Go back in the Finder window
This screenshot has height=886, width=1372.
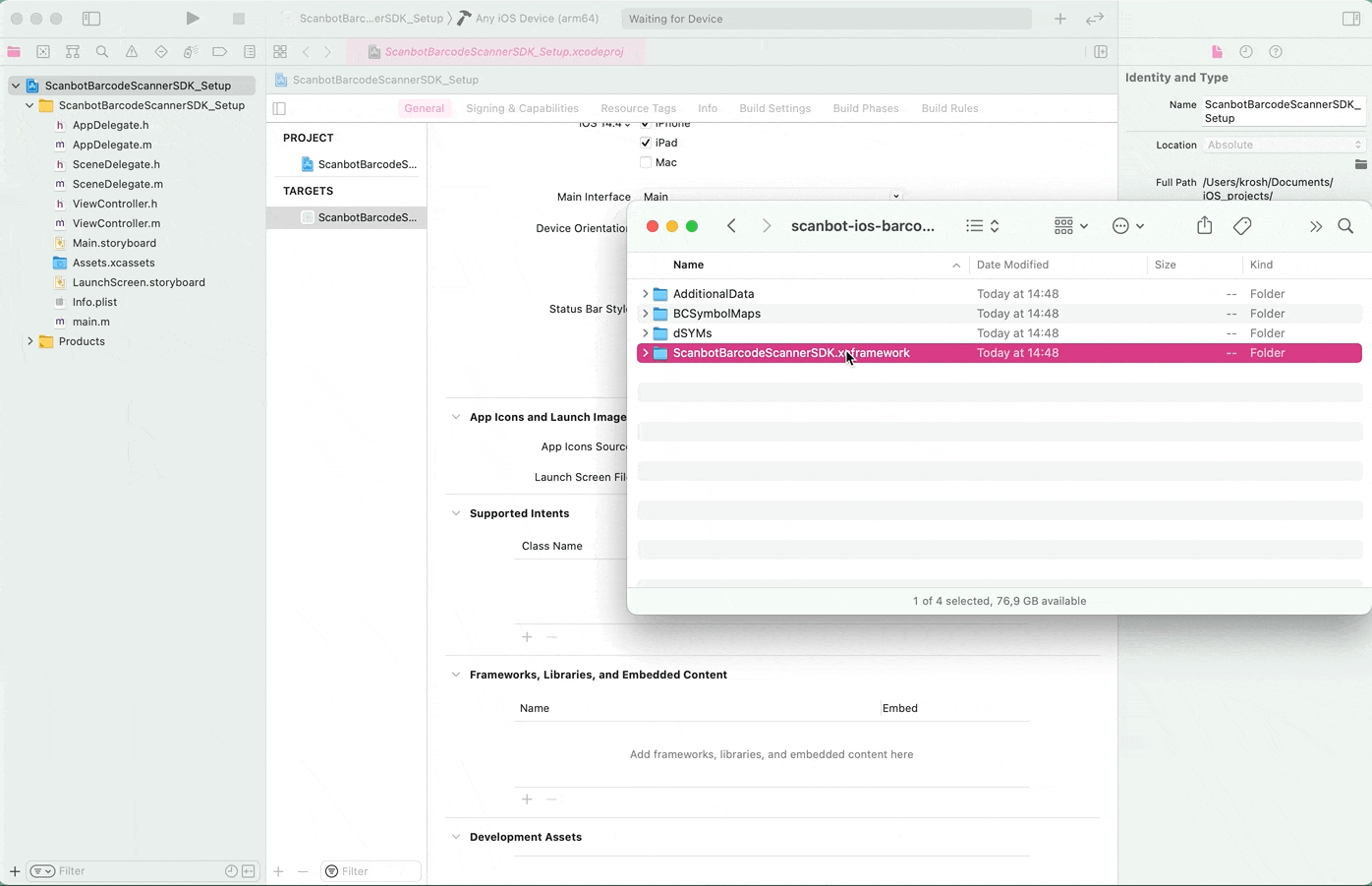731,226
